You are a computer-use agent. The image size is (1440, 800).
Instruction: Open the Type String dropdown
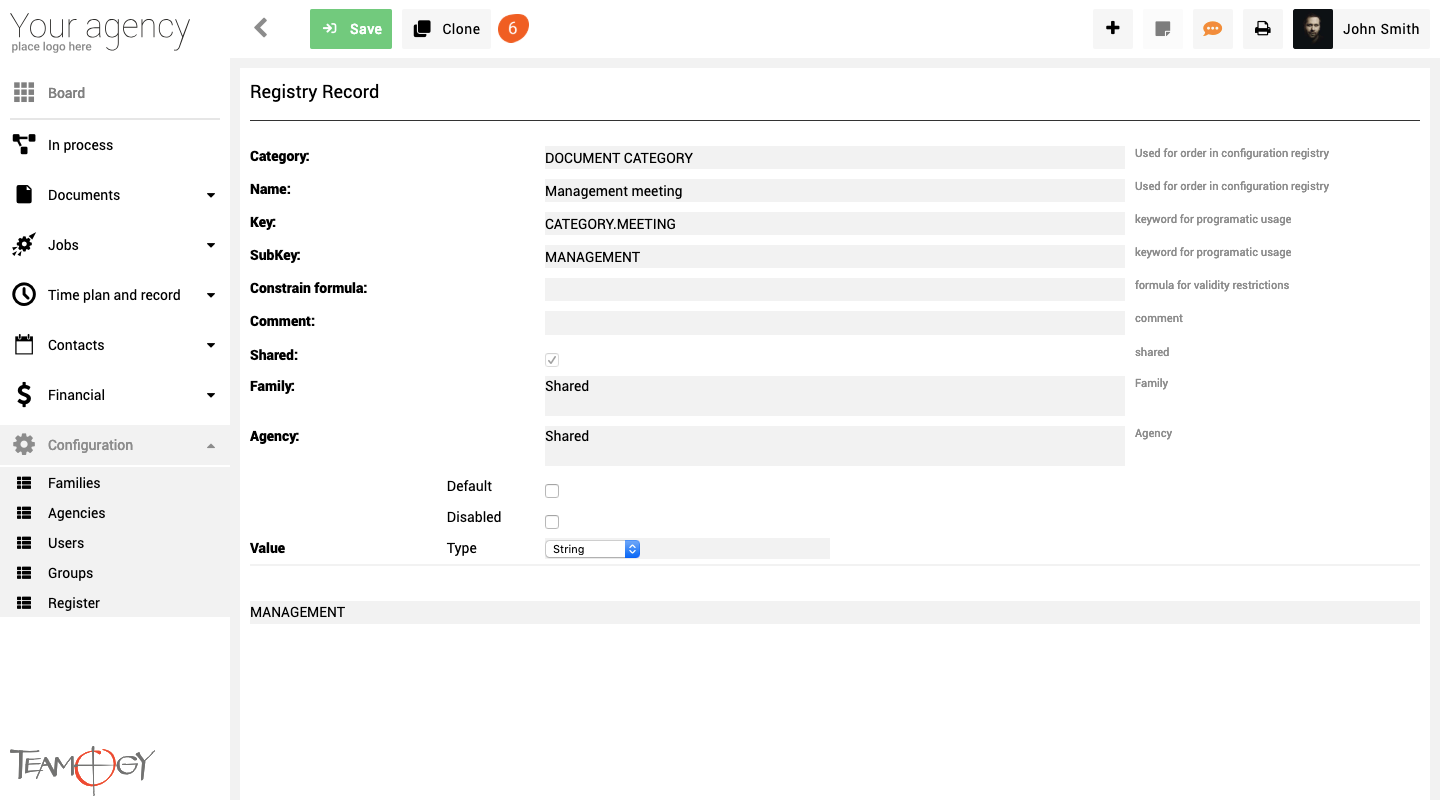592,549
